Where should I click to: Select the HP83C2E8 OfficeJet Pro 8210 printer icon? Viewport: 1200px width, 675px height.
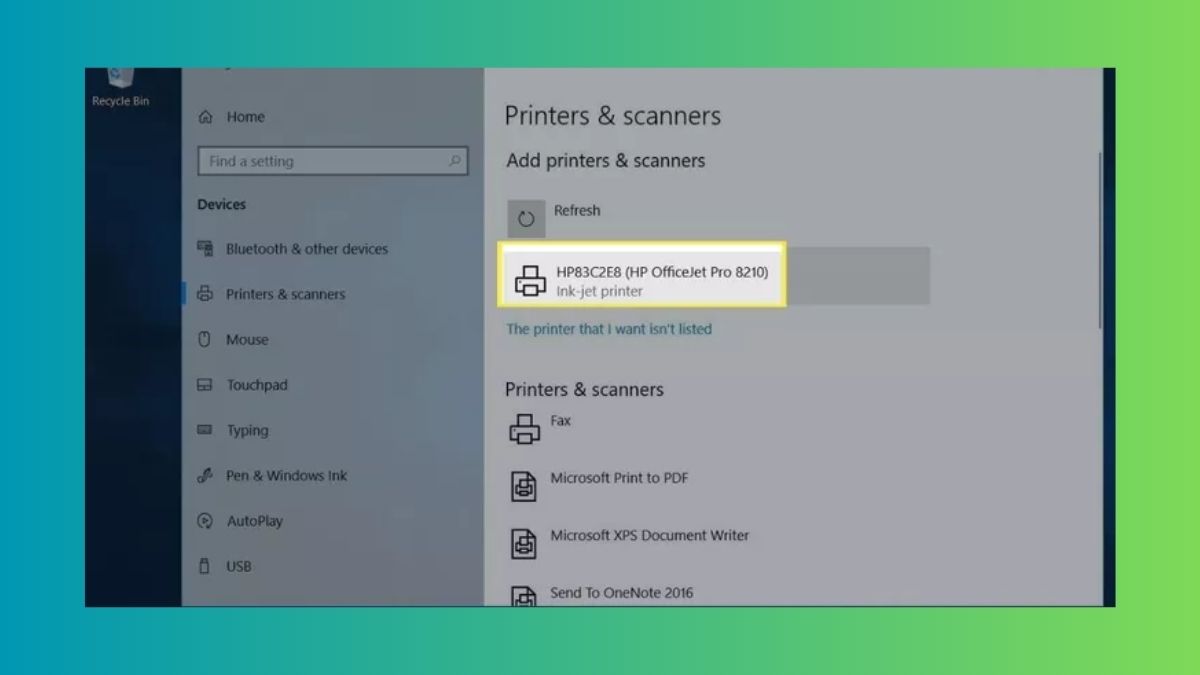[x=530, y=281]
